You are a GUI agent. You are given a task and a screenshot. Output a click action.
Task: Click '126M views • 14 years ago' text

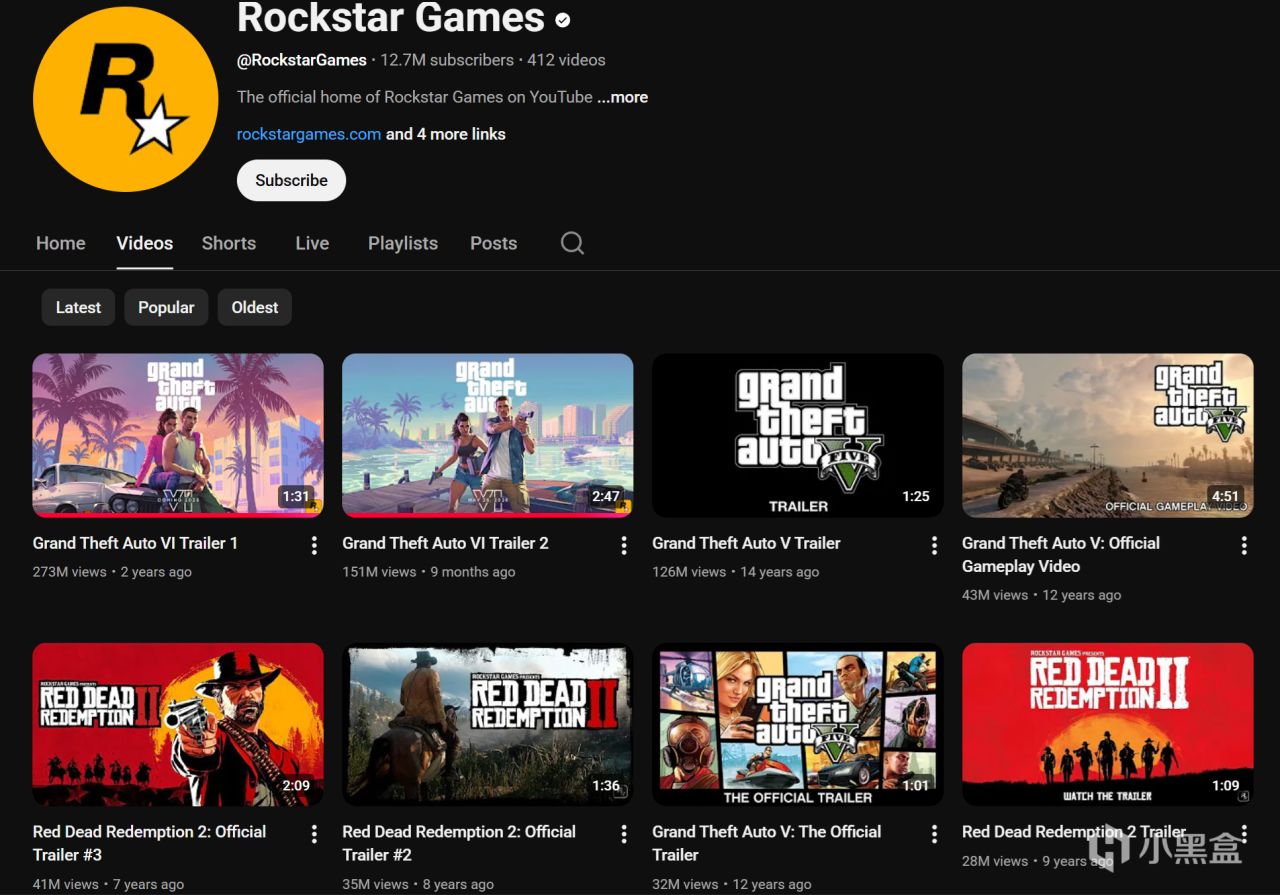[736, 572]
